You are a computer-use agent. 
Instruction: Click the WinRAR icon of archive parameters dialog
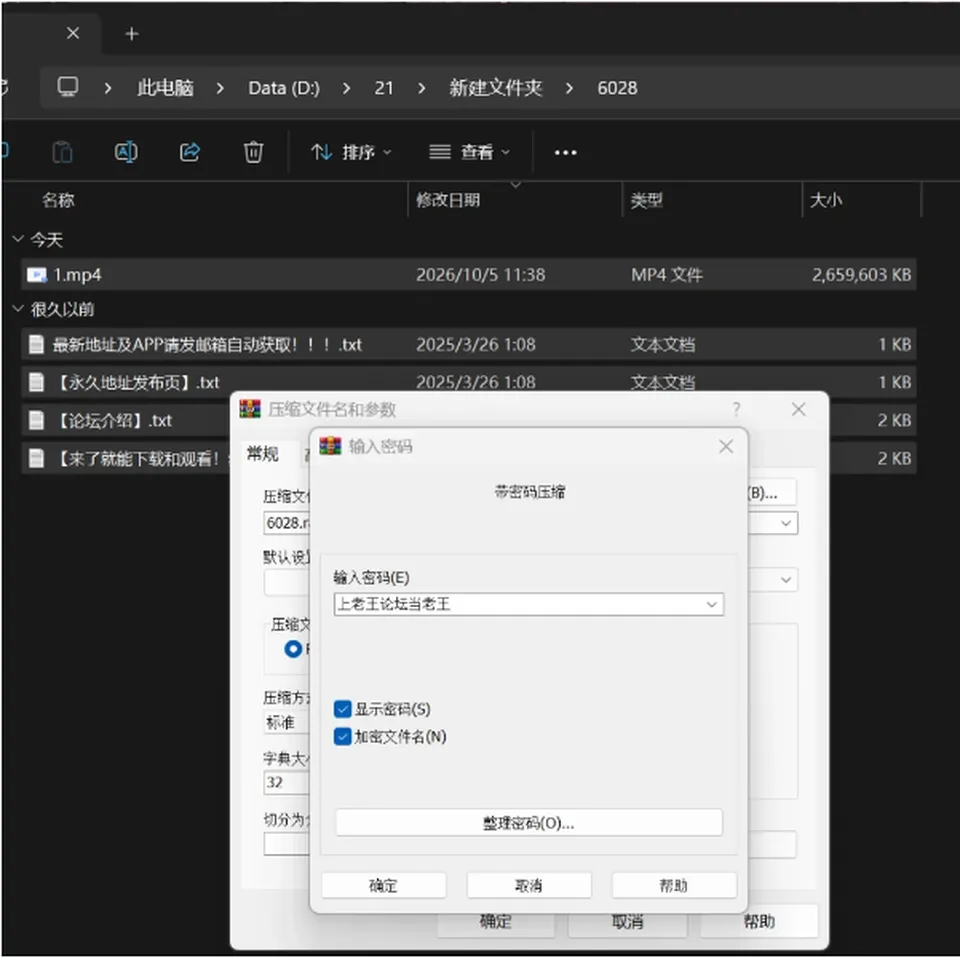click(x=250, y=408)
